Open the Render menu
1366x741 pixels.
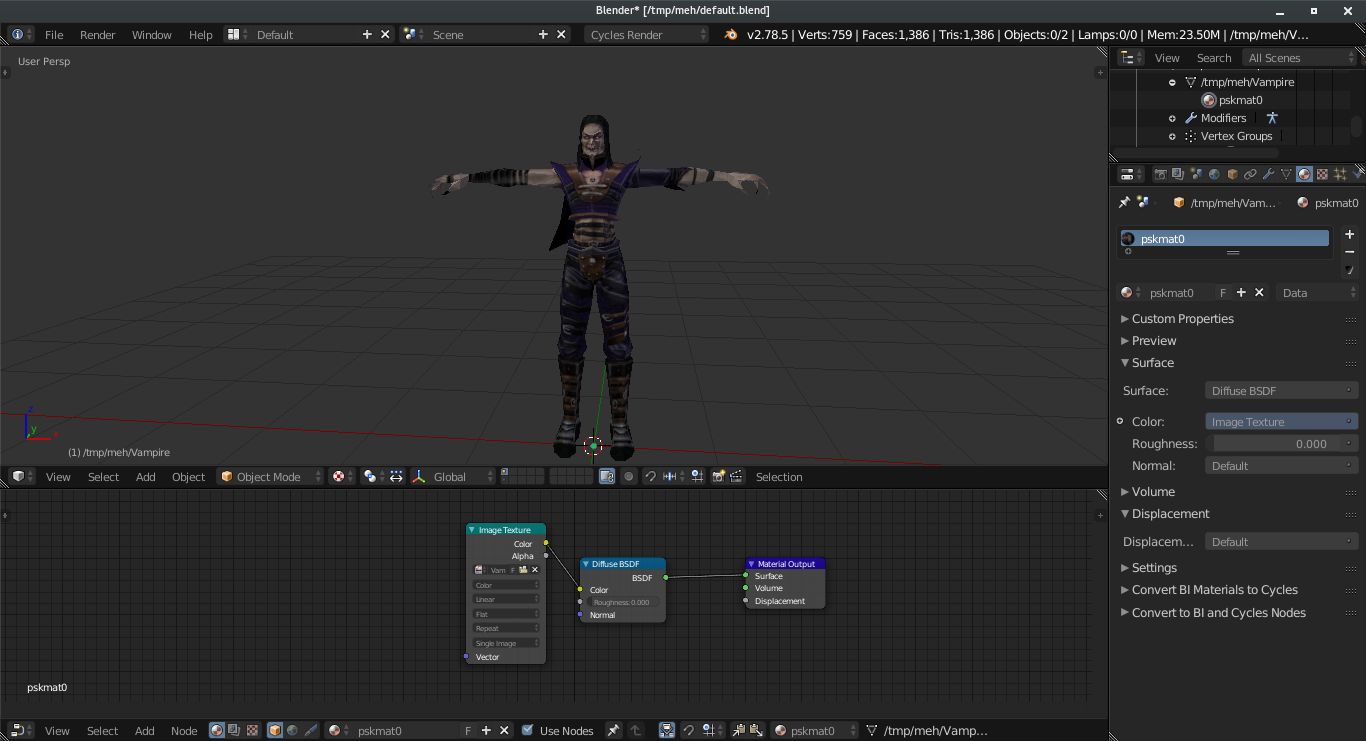click(98, 34)
